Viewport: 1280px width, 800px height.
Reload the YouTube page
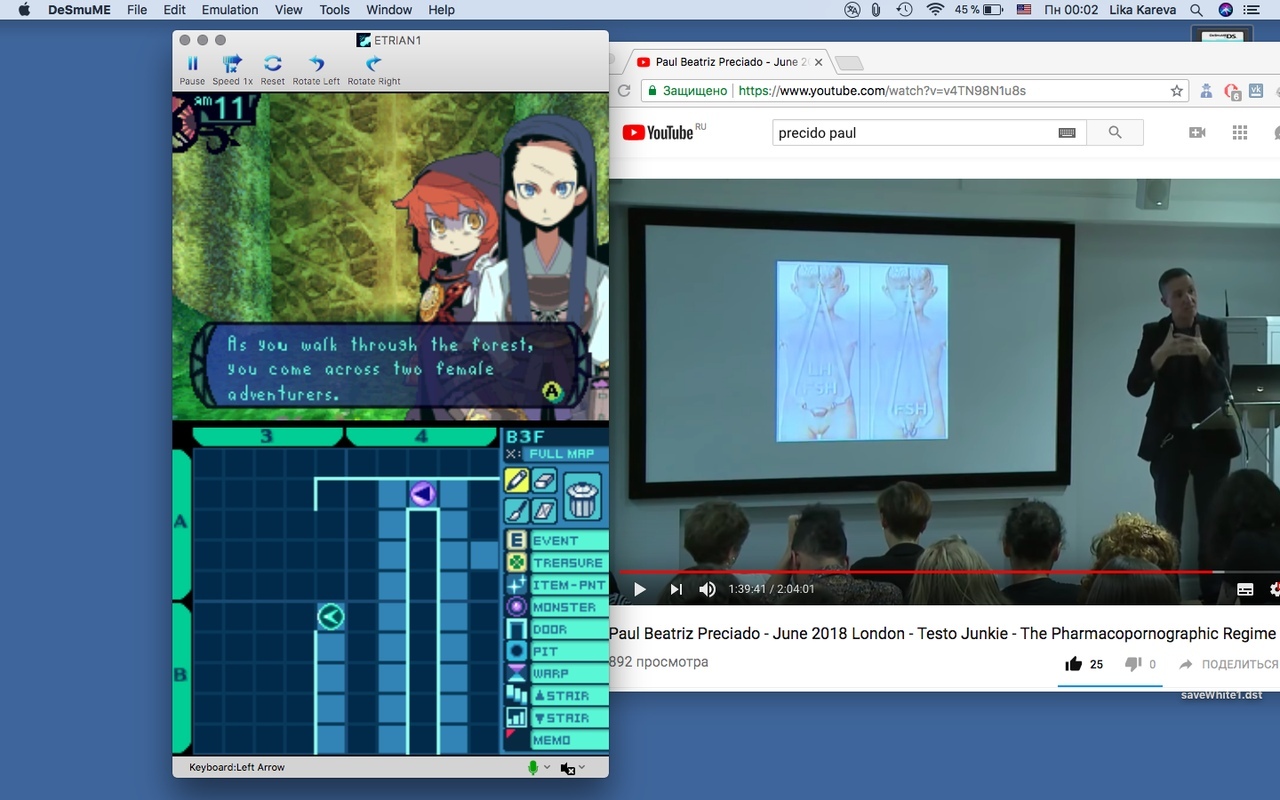click(623, 91)
